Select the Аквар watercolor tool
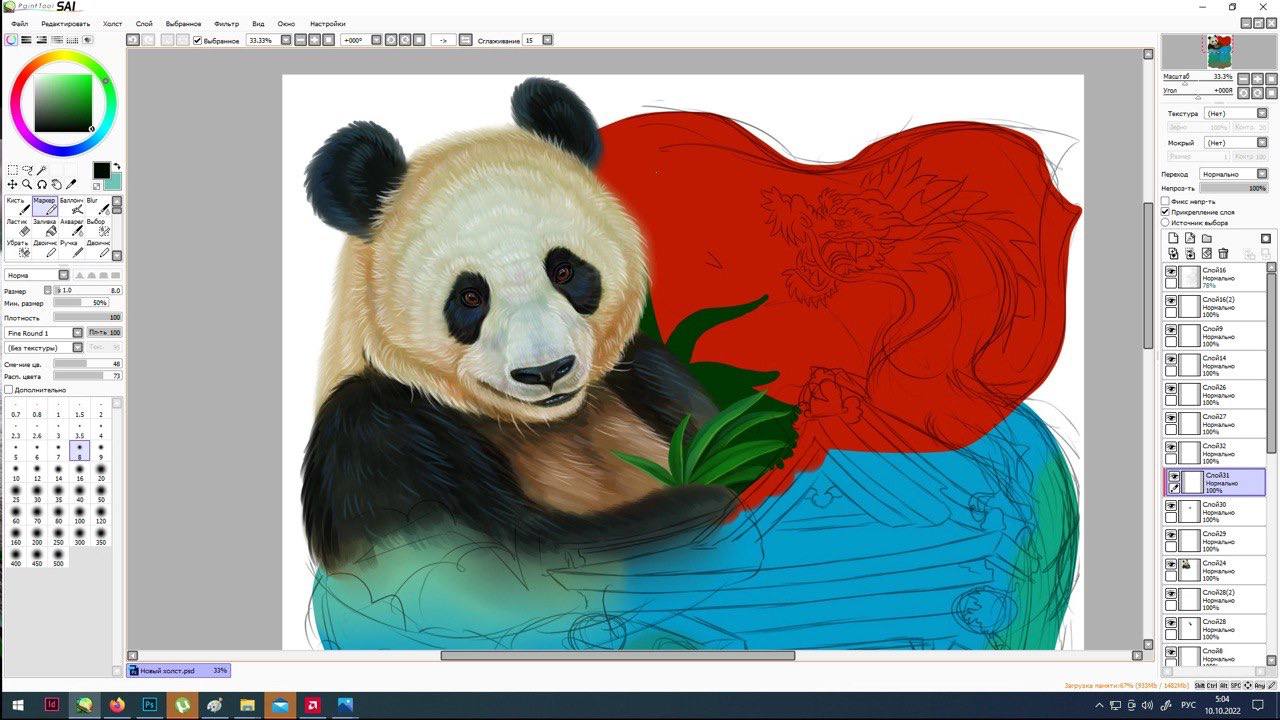Screen dimensions: 1280x720 (x=71, y=228)
